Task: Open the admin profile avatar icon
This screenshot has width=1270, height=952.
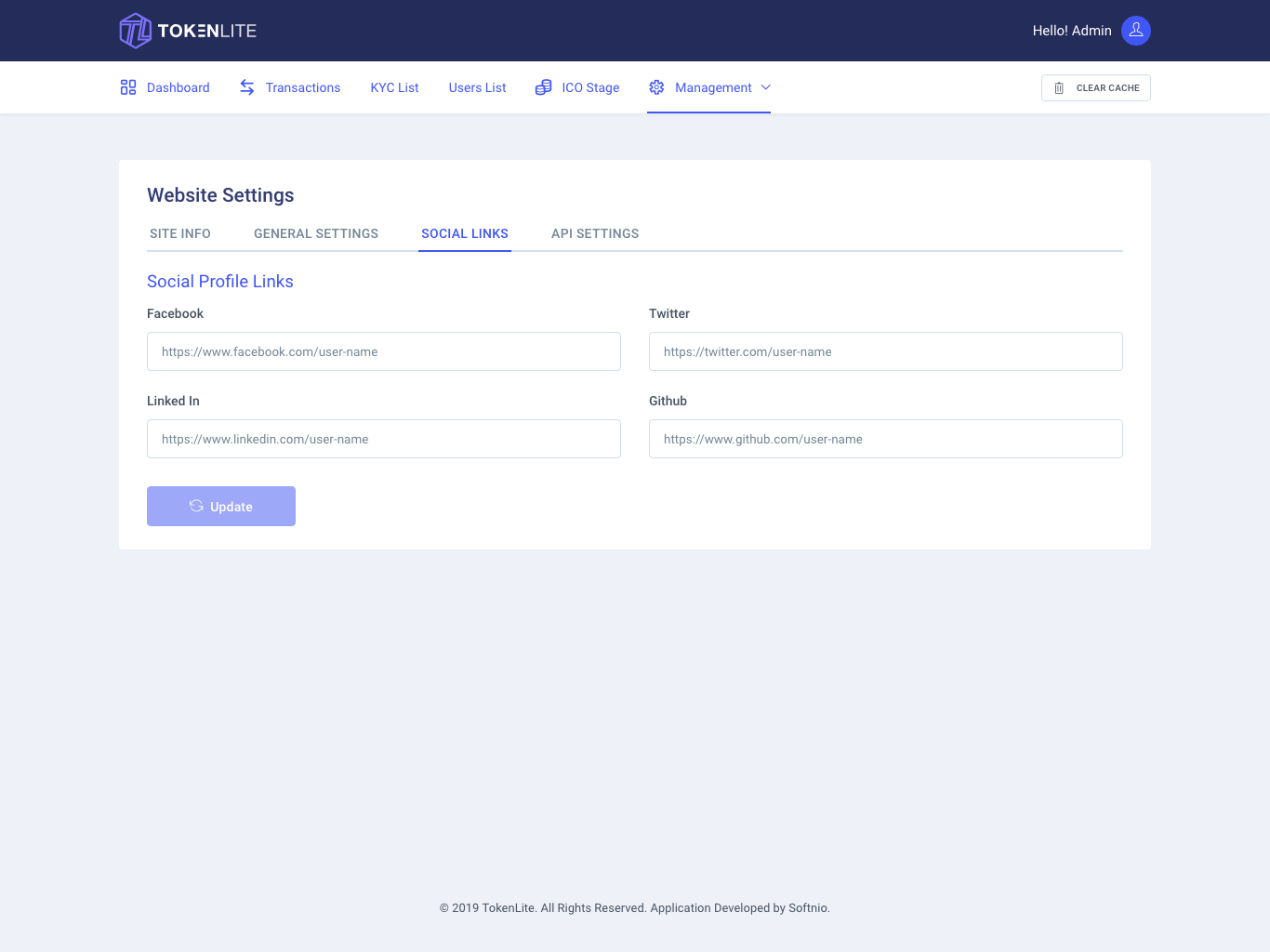Action: click(x=1135, y=30)
